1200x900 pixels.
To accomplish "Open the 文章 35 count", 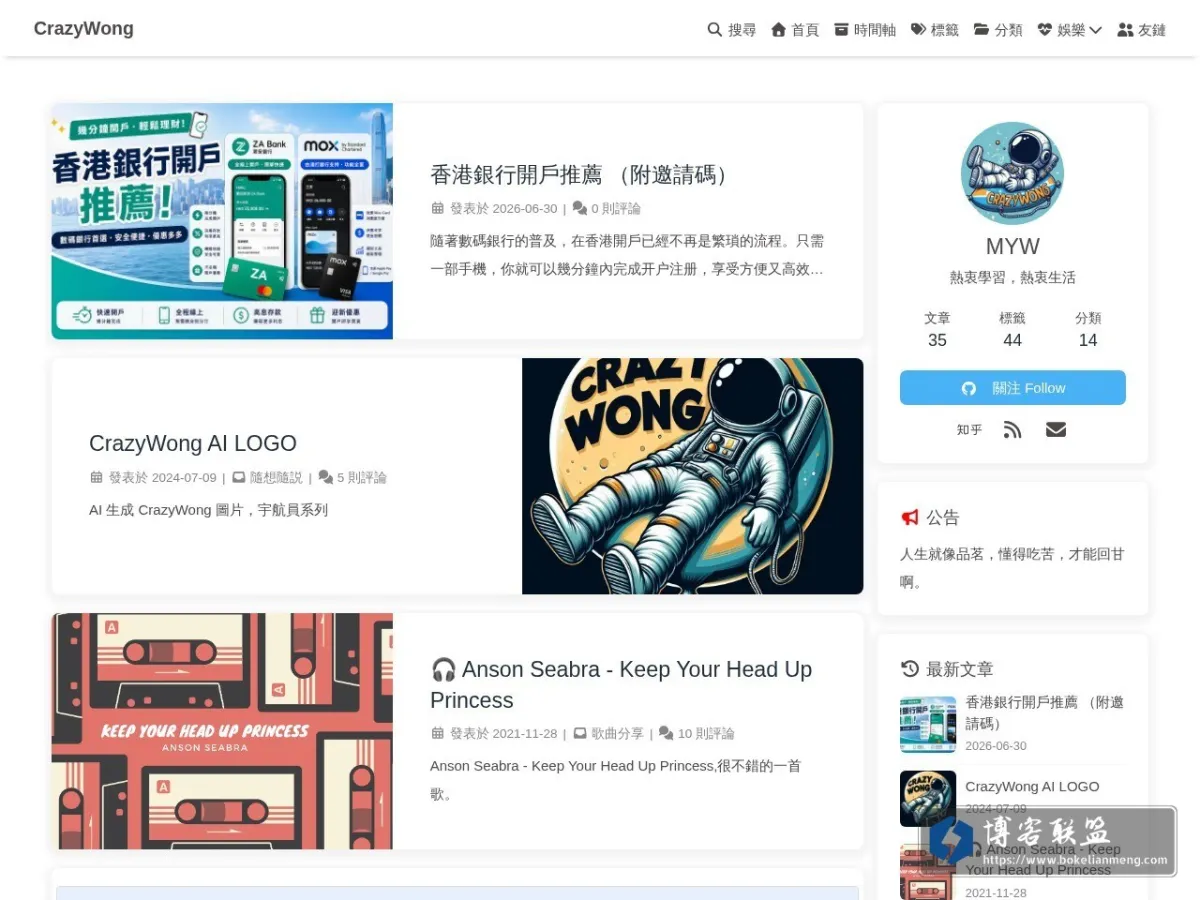I will 937,329.
